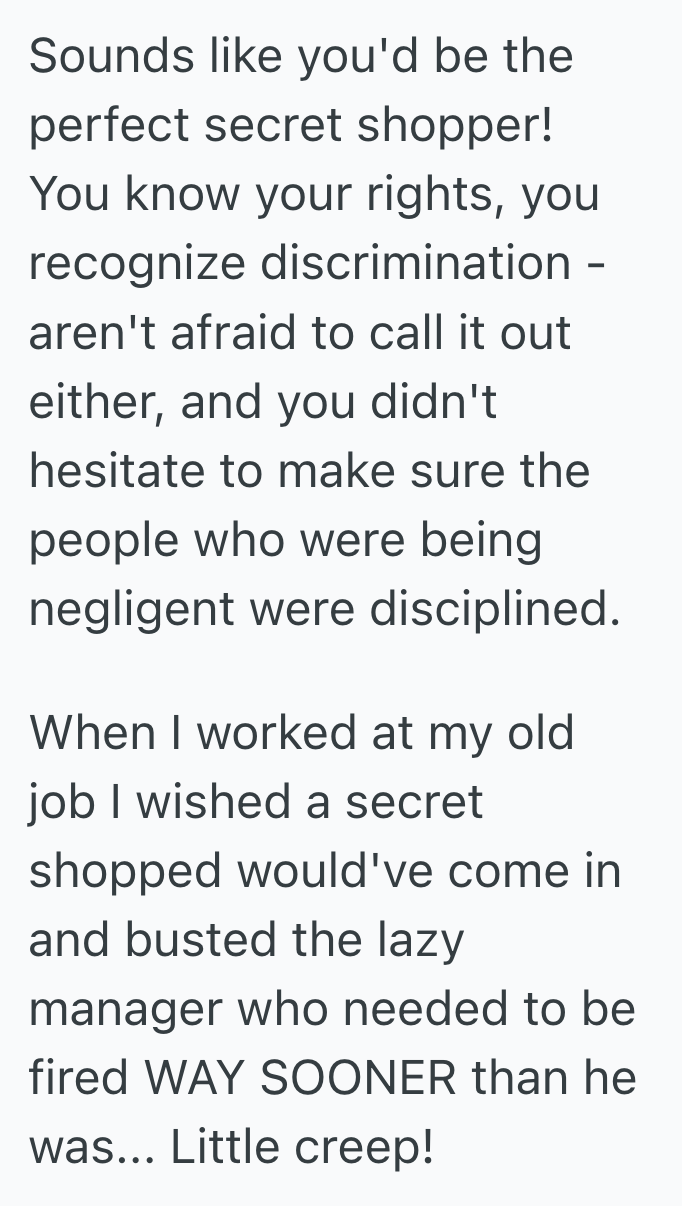Click the word "hesitate"
This screenshot has width=682, height=1206.
pyautogui.click(x=119, y=470)
